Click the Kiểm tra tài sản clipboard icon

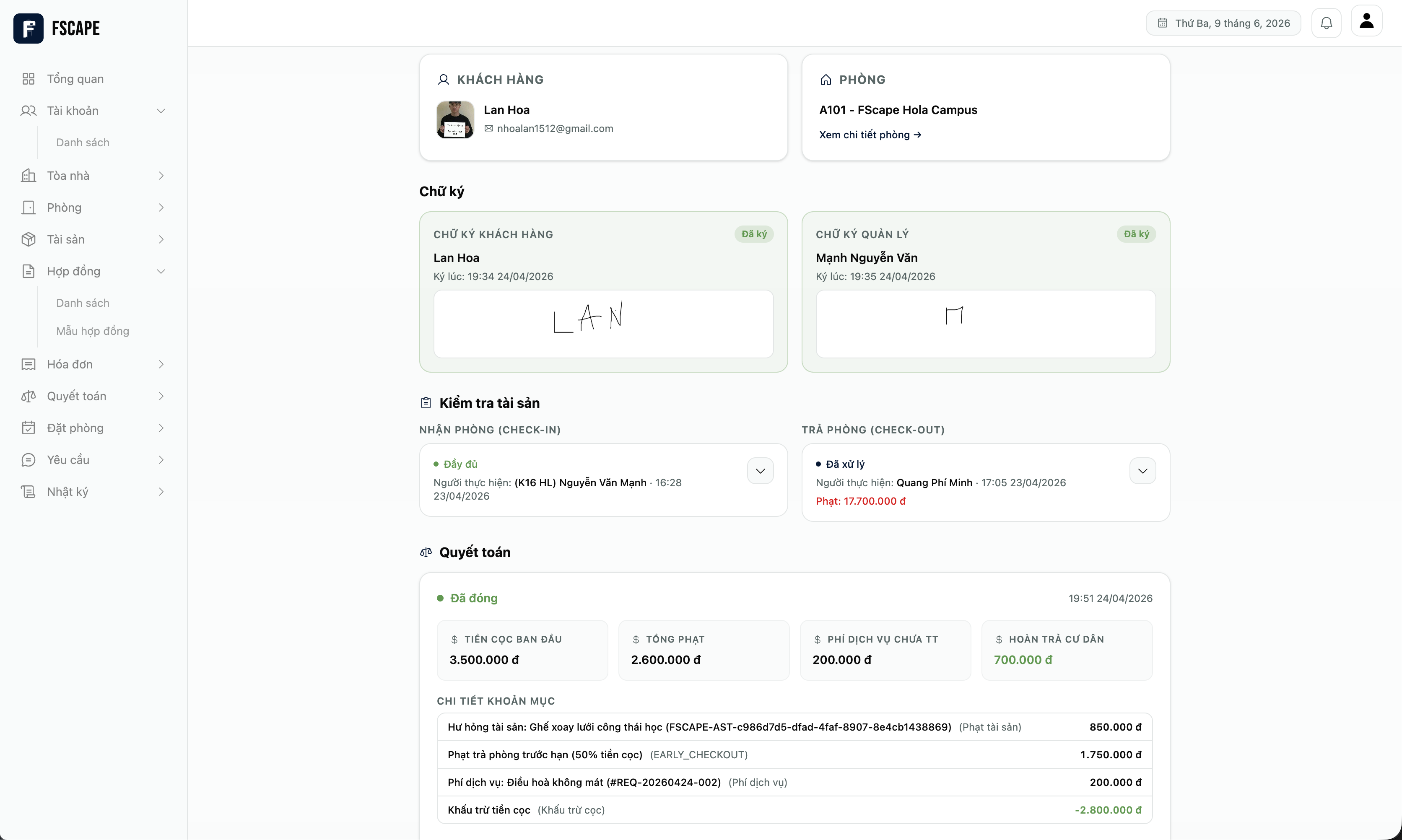coord(426,403)
